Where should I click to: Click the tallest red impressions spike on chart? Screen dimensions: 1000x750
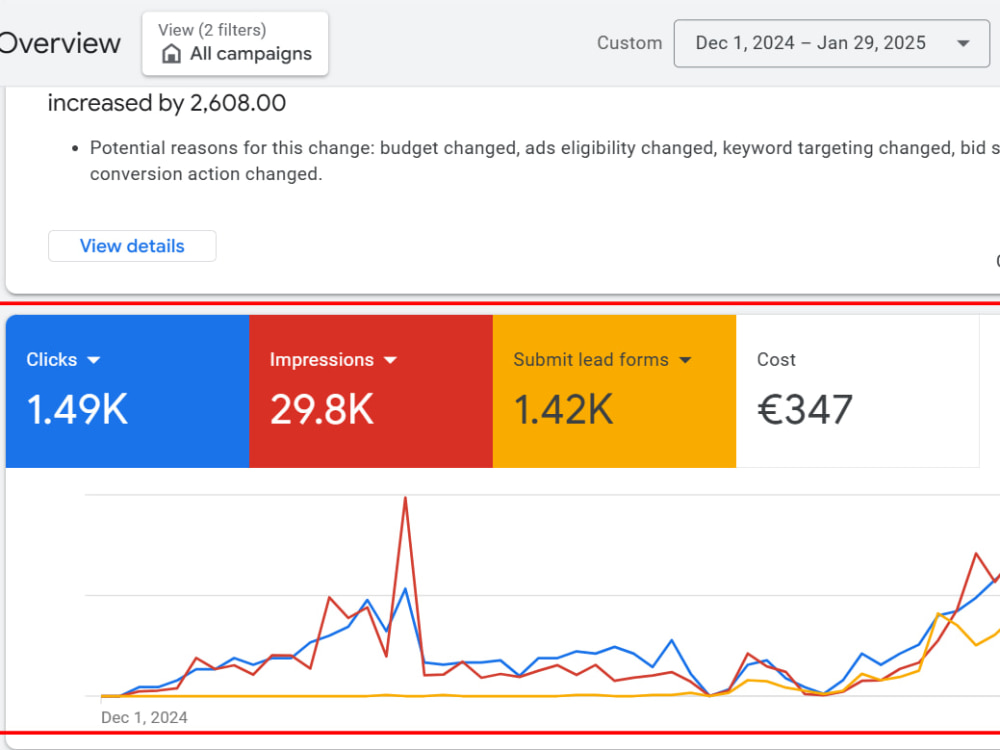pos(406,499)
